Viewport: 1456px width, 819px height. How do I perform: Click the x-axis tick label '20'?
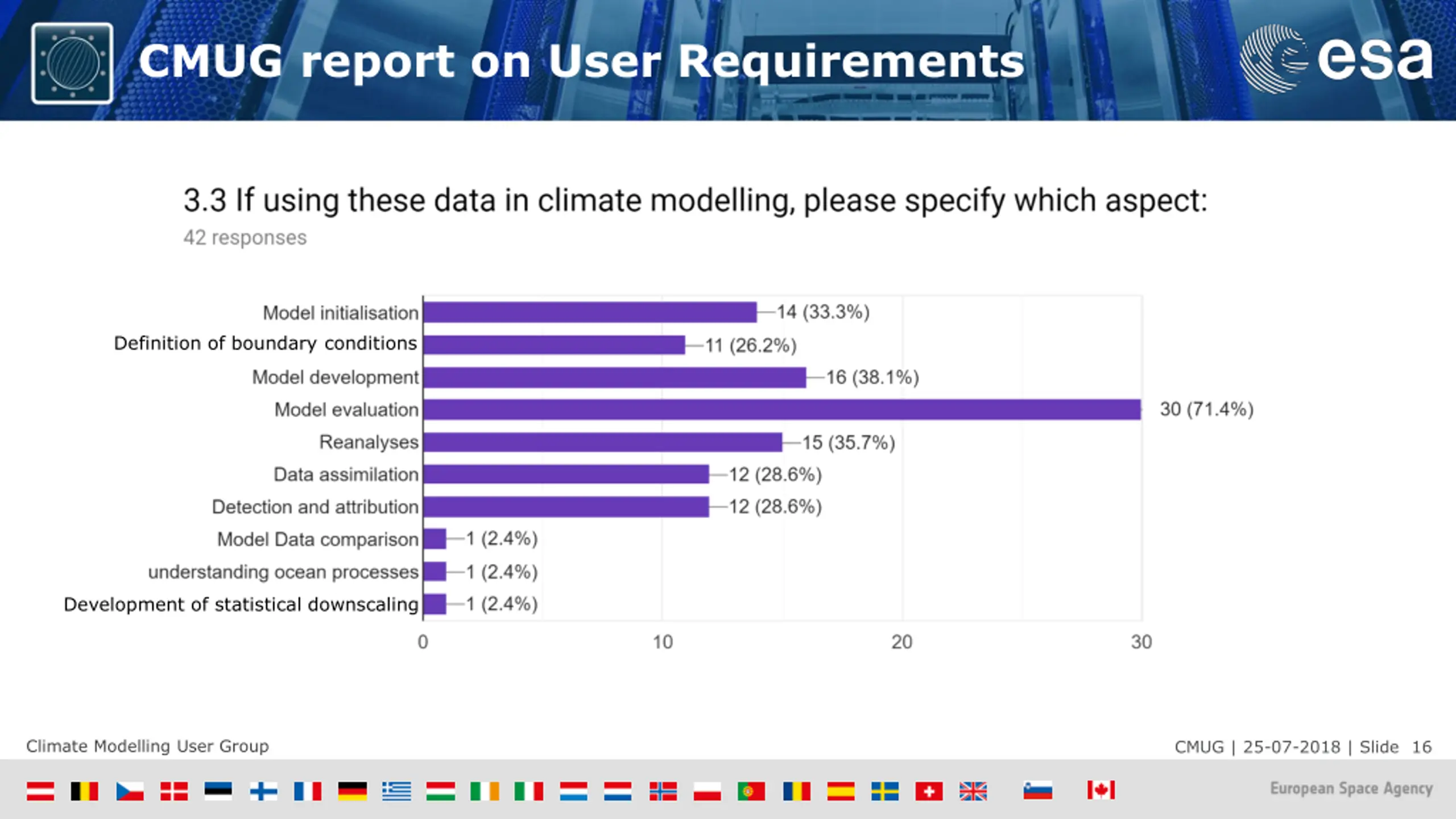pos(902,643)
